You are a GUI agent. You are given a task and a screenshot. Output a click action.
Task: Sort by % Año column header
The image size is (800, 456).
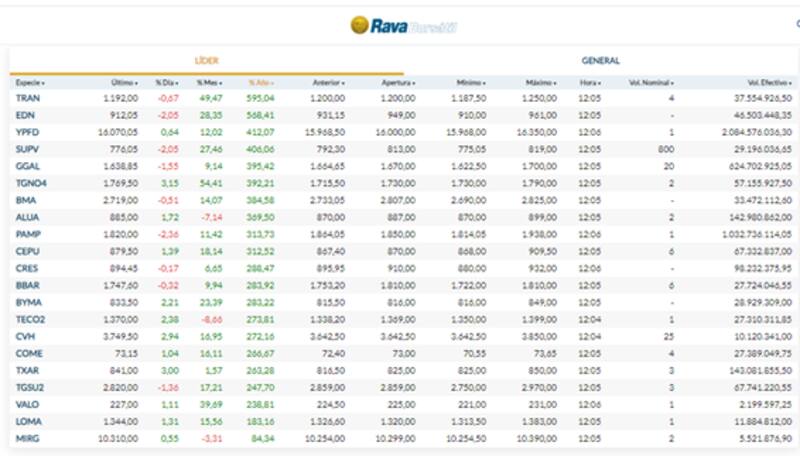pos(260,82)
